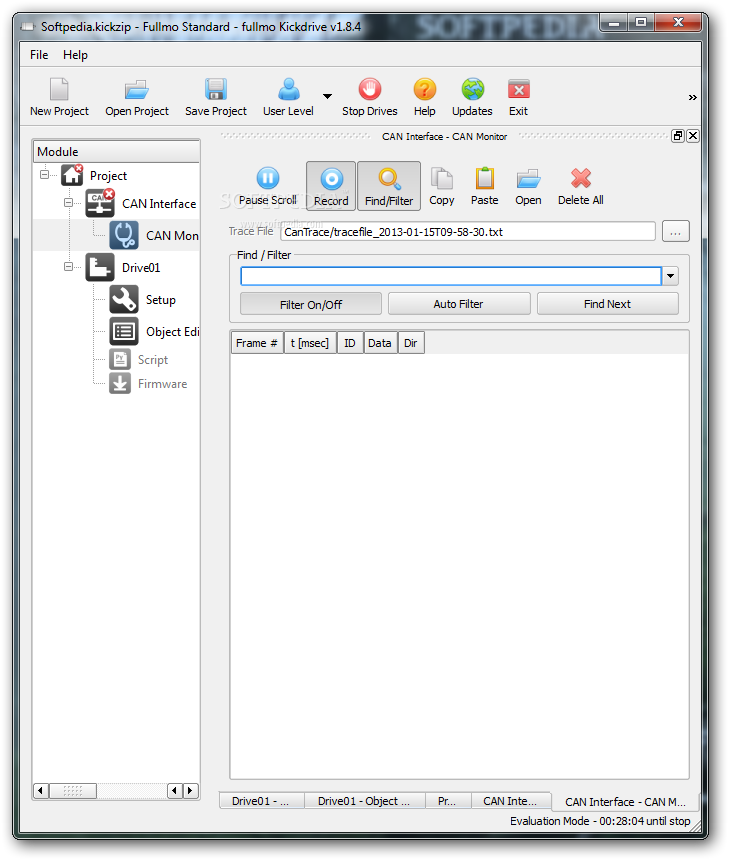This screenshot has height=860, width=729.
Task: Float the CAN Monitor dock panel
Action: point(678,136)
